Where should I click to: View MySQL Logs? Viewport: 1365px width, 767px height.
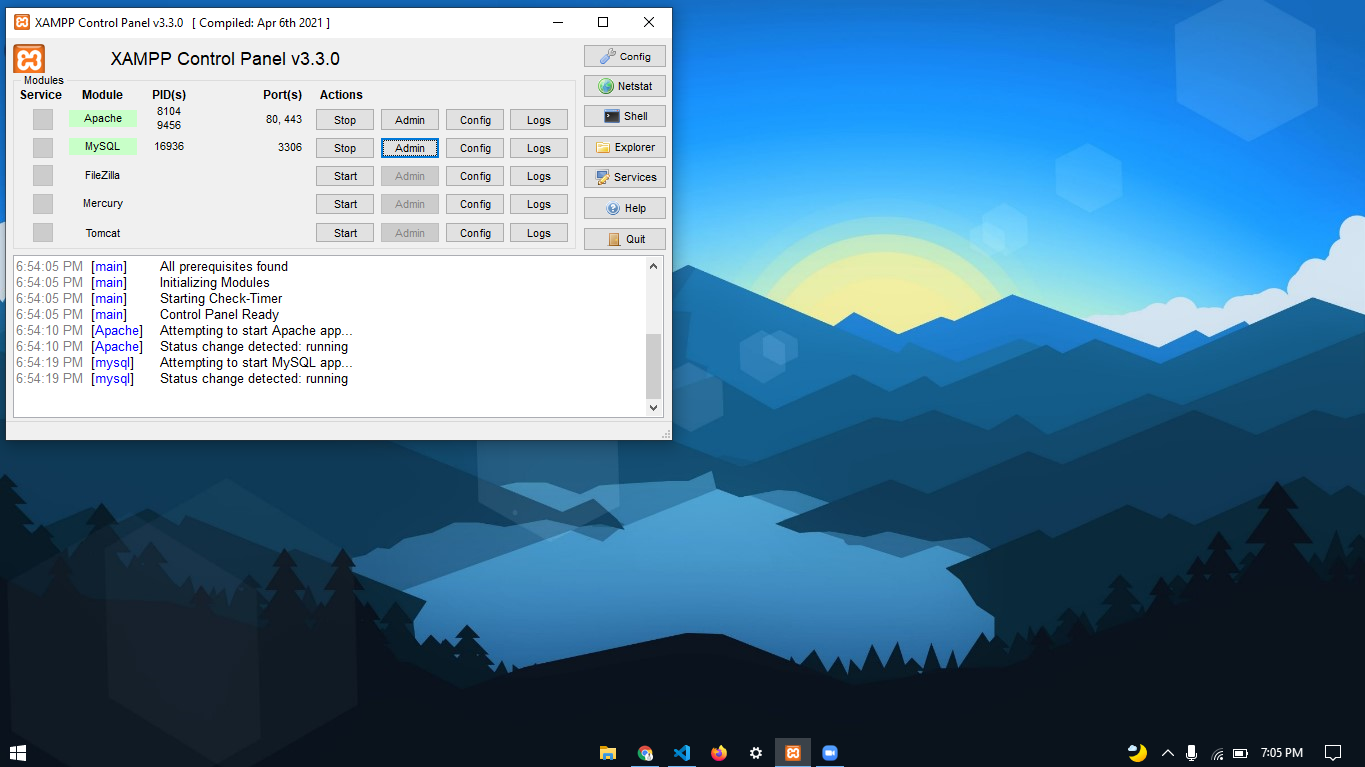[539, 148]
